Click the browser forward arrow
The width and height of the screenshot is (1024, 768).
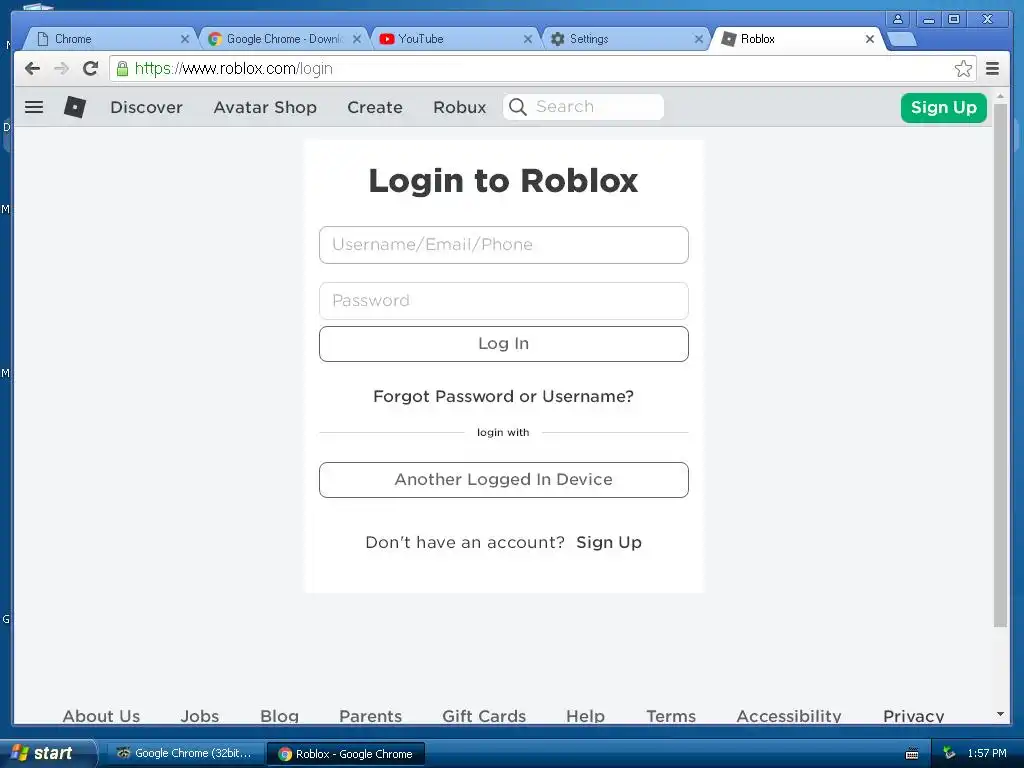click(x=61, y=69)
